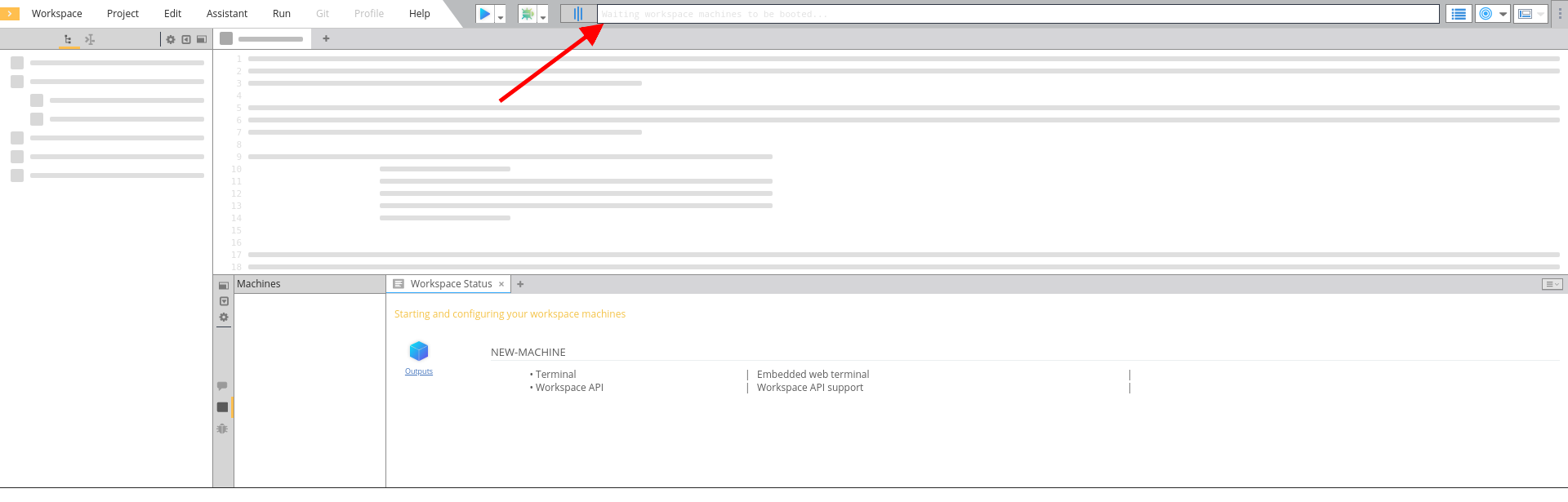This screenshot has height=502, width=1568.
Task: Open the explorer panel gear settings
Action: [x=171, y=39]
